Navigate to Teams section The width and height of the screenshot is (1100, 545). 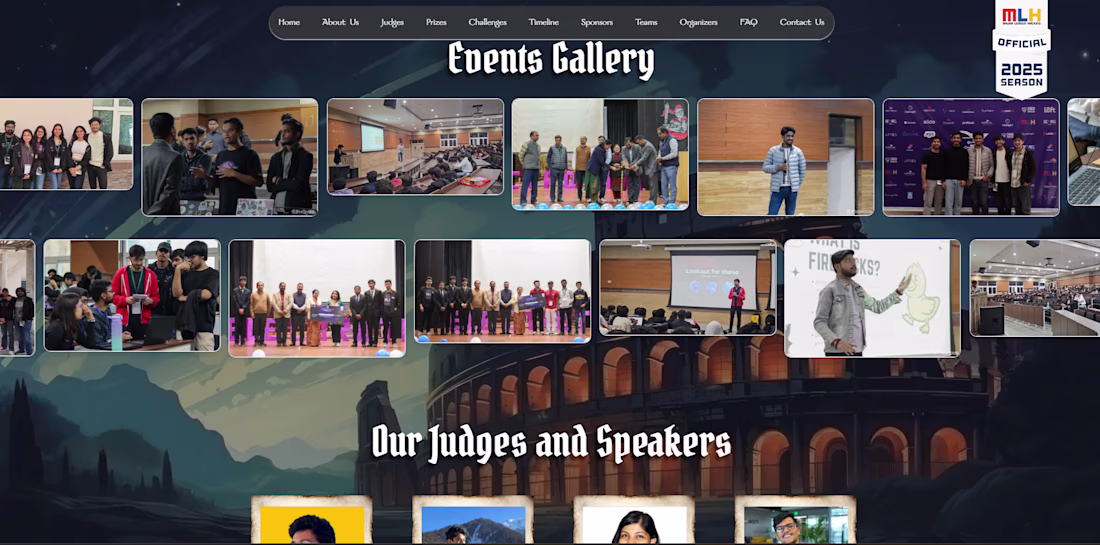646,22
